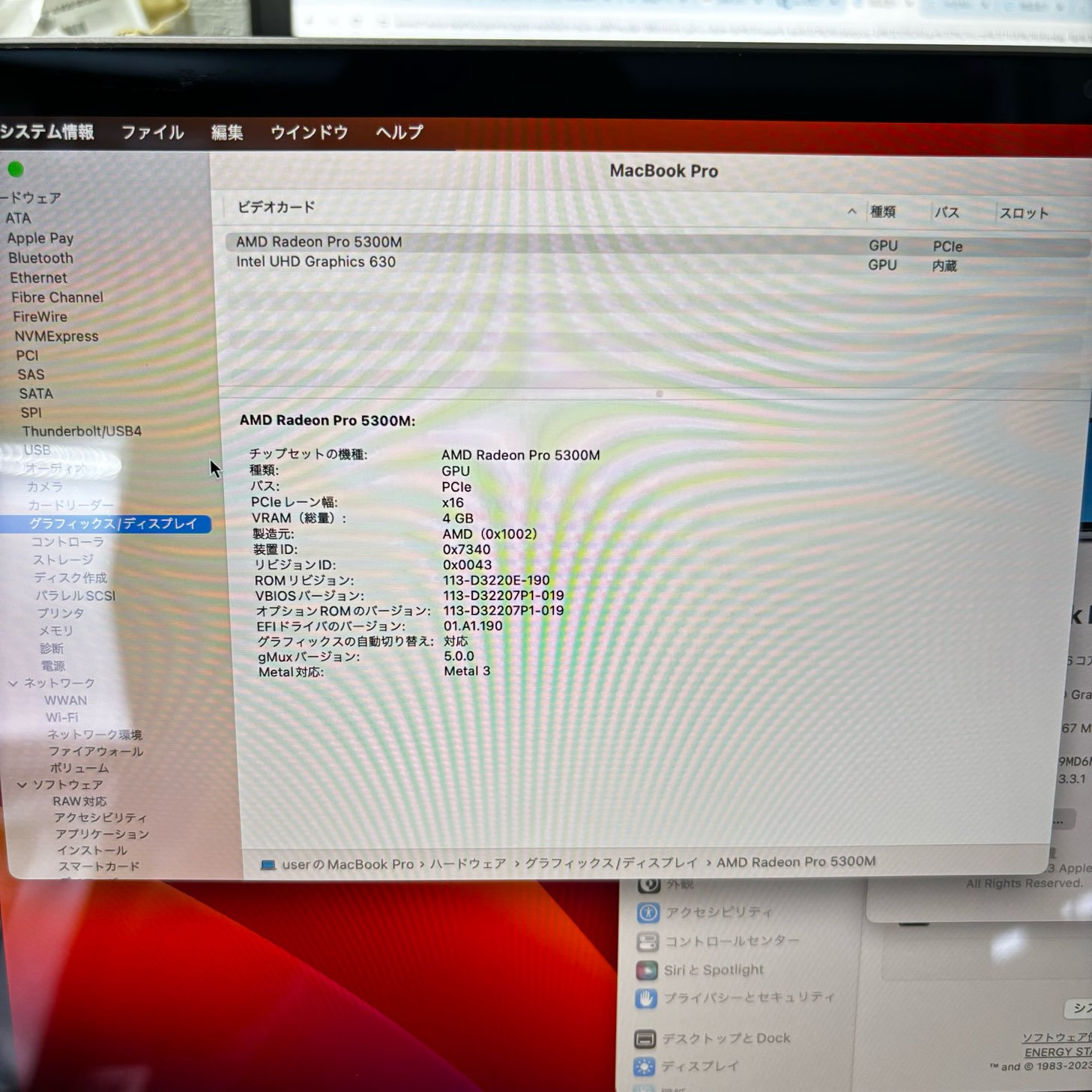Select パラレルSCSI in the sidebar
The height and width of the screenshot is (1092, 1092).
(x=76, y=595)
